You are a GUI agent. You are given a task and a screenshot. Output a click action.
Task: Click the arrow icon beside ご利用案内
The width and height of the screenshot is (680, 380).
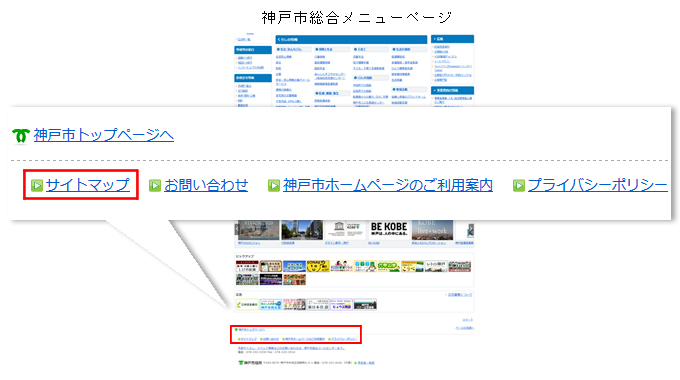pos(274,186)
